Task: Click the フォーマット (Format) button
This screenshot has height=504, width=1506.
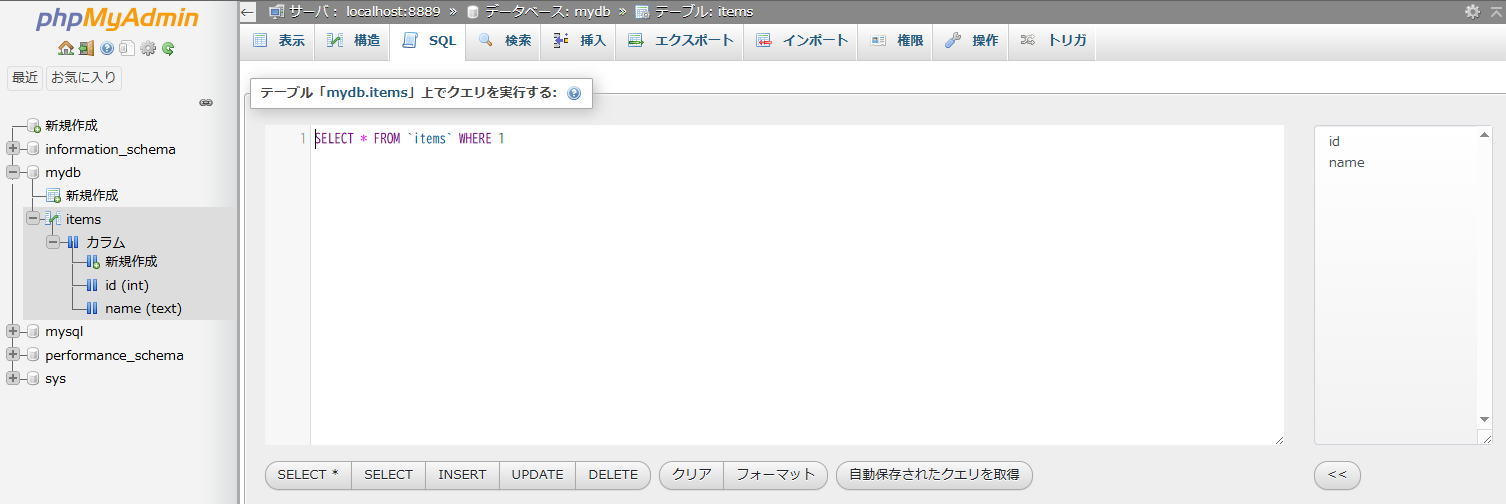Action: (x=776, y=475)
